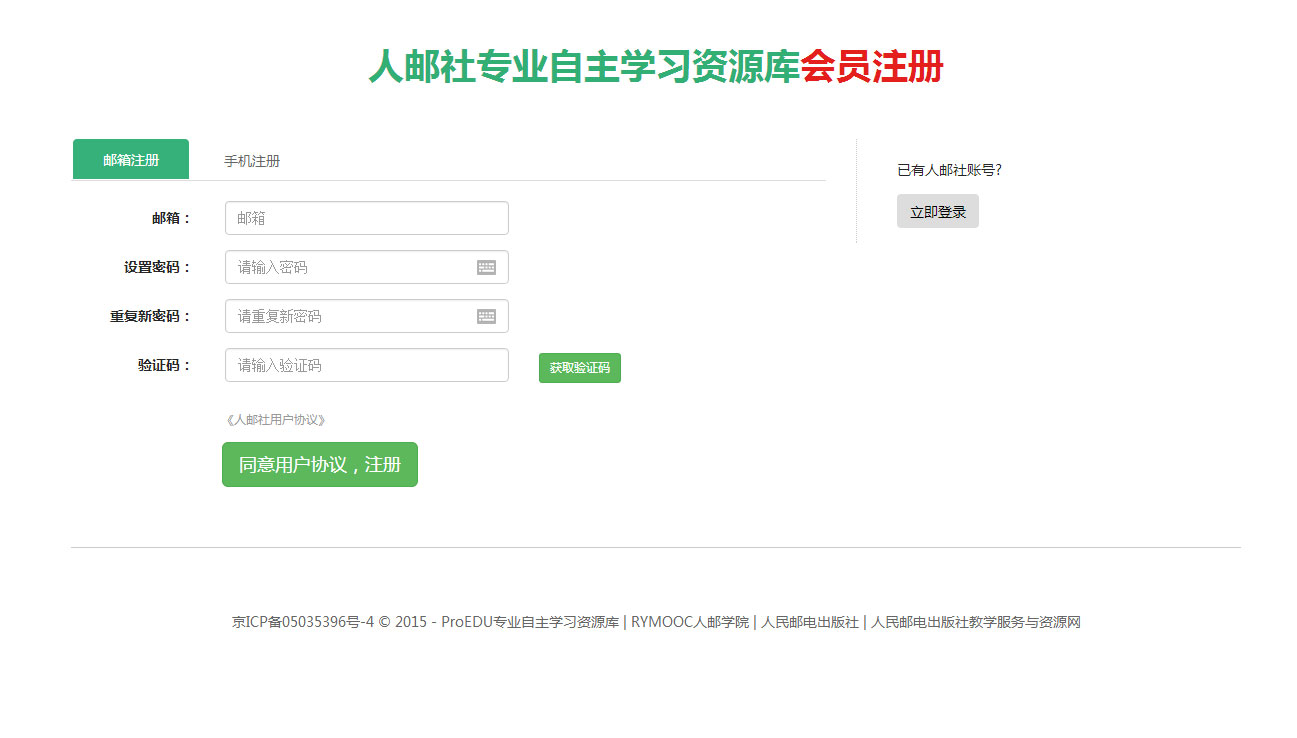Open the 人民邮电出版社教学服务与资源网 footer link
The image size is (1297, 738).
pyautogui.click(x=975, y=622)
